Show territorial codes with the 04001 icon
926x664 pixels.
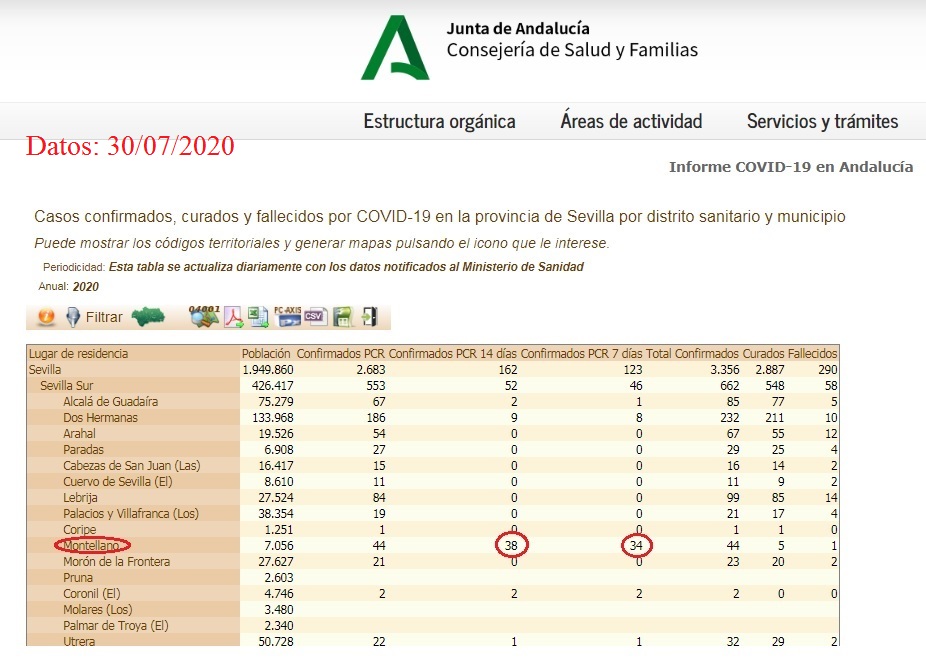(x=204, y=317)
